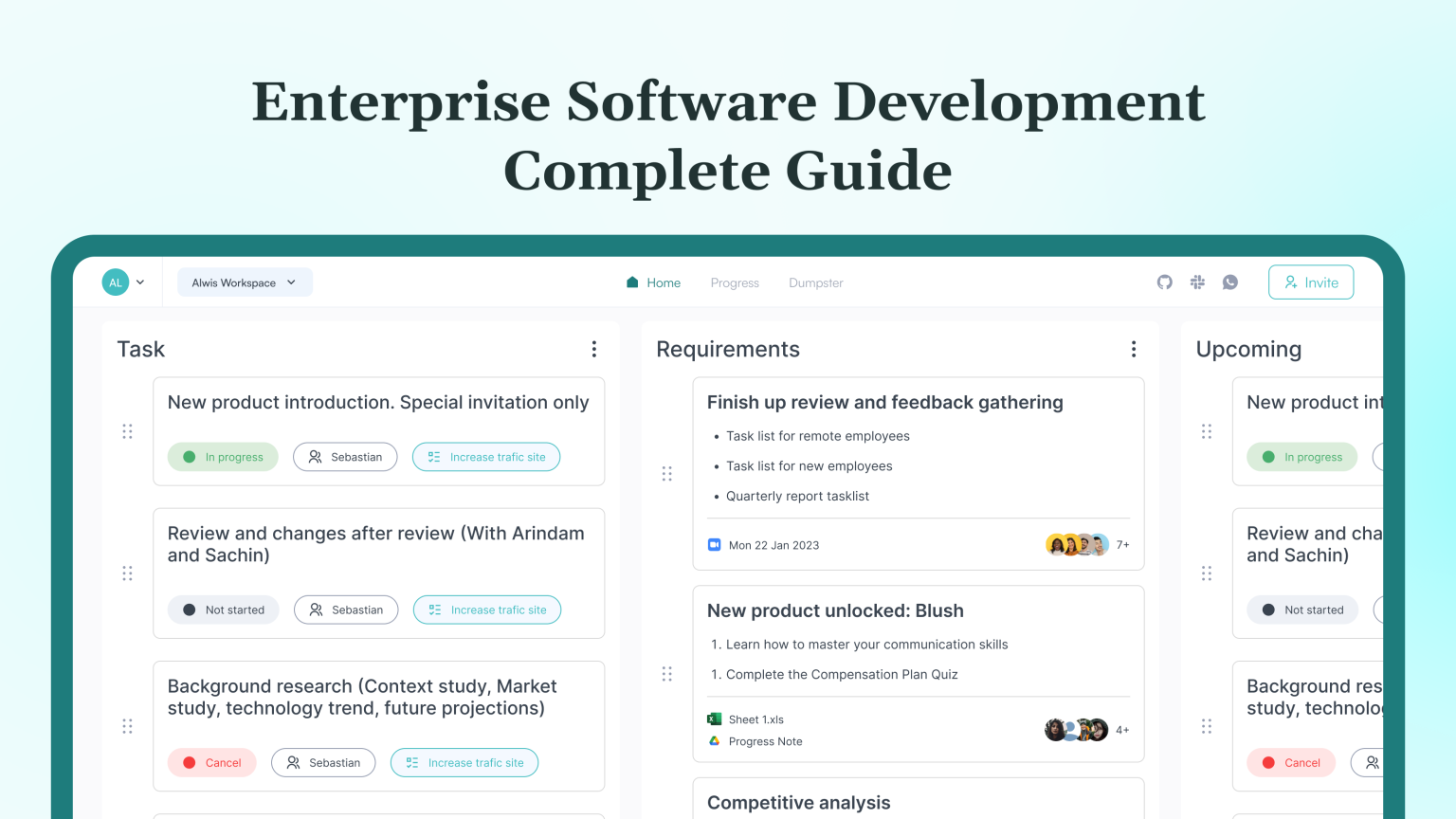
Task: Open the WhatsApp chat icon
Action: coord(1230,282)
